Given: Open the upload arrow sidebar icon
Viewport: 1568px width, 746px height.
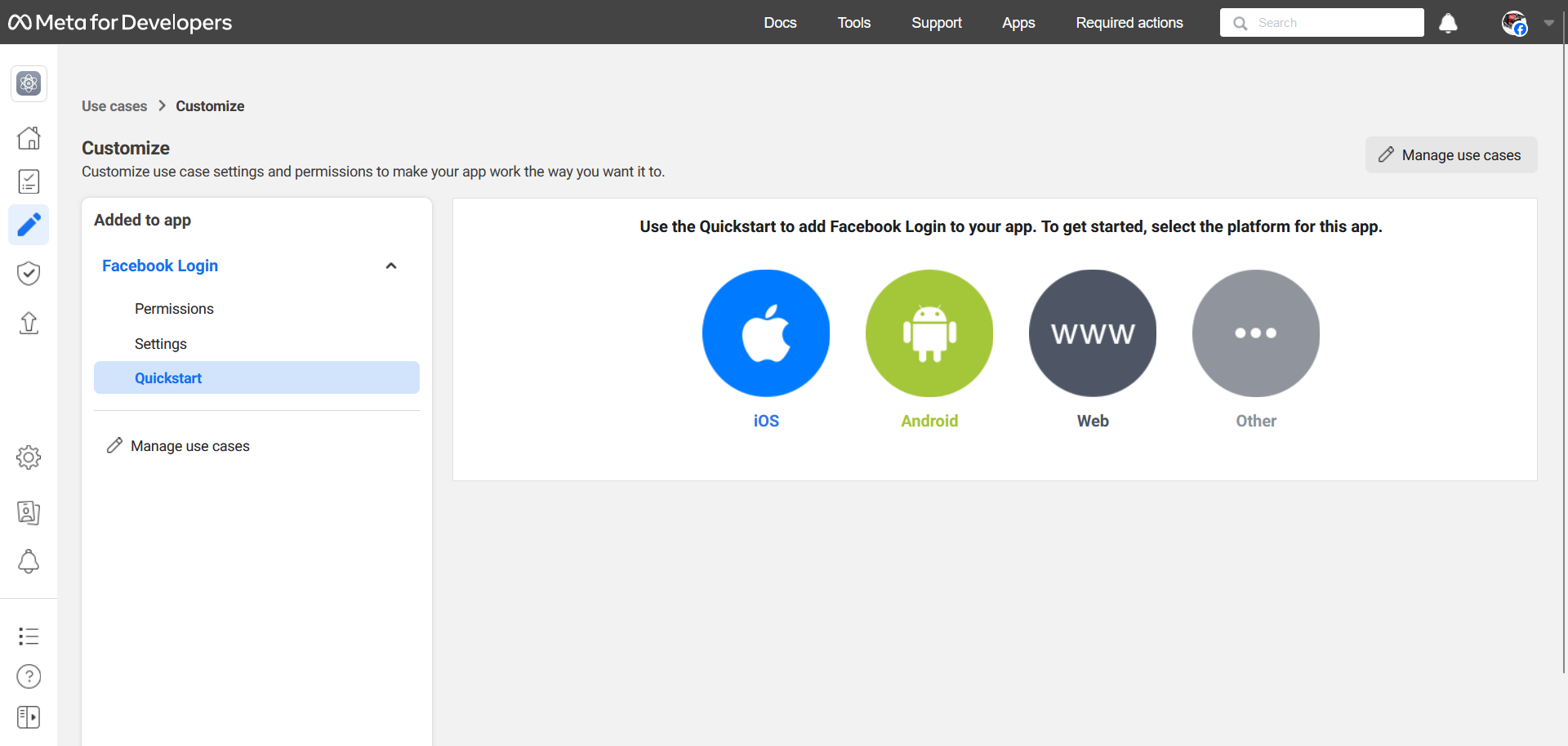Looking at the screenshot, I should point(29,323).
